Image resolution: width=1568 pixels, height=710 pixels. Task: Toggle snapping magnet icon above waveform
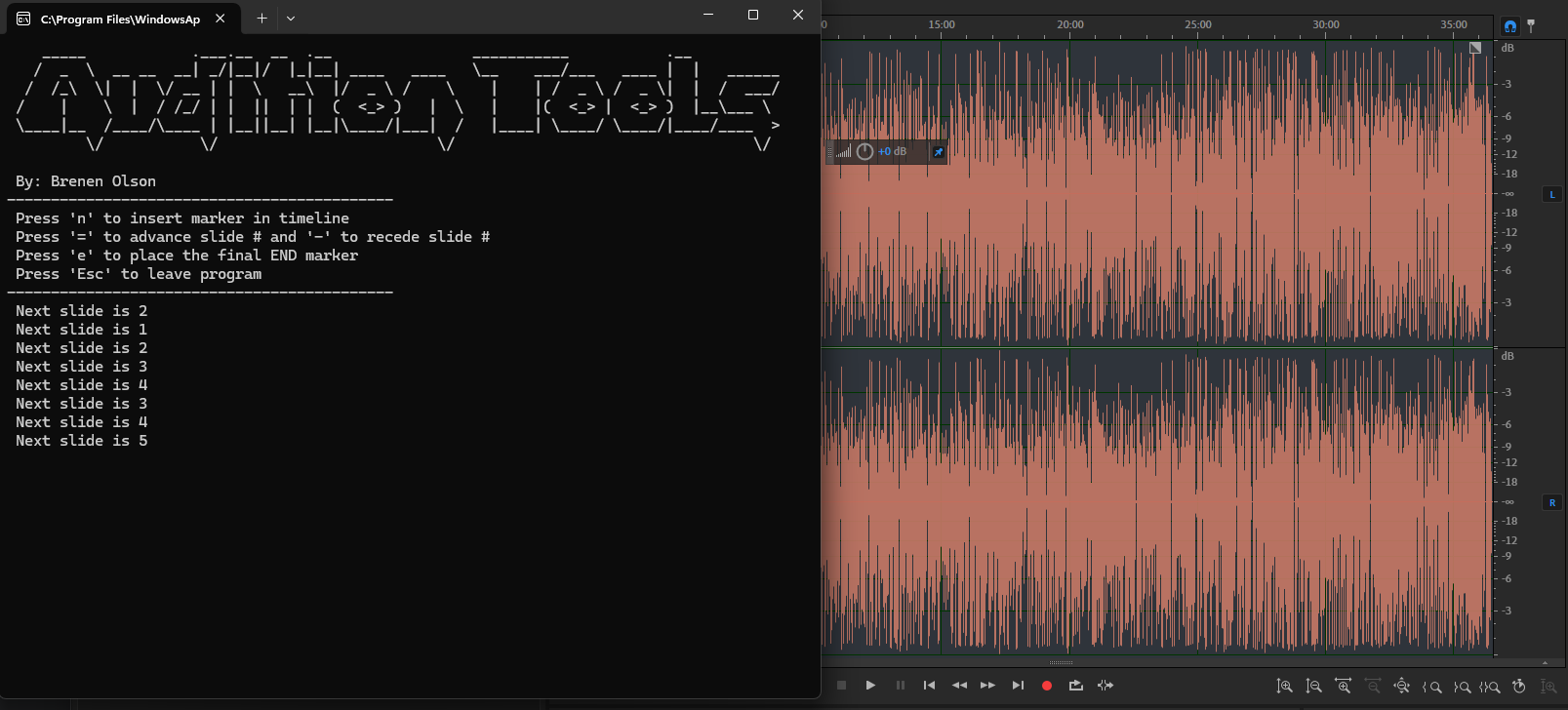click(1509, 26)
